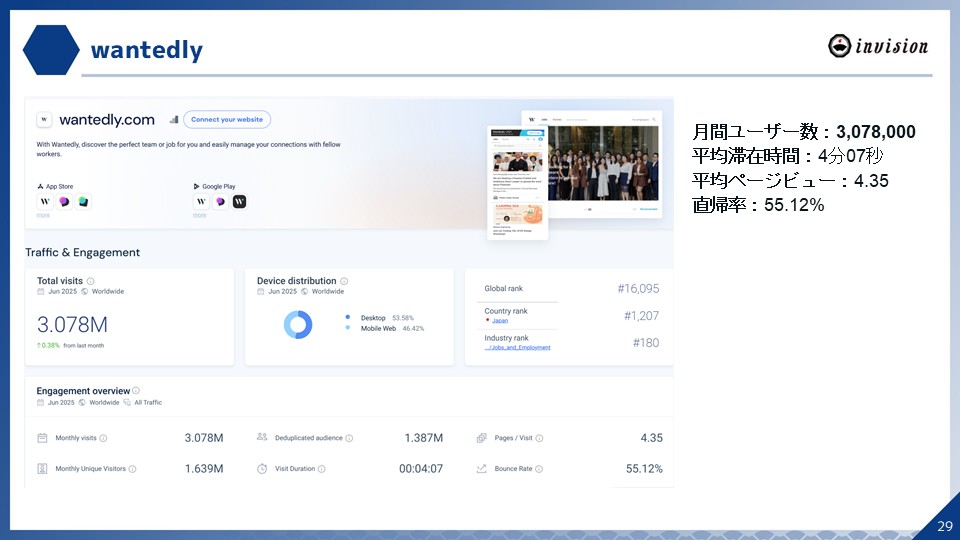Click the Monthly Unique Visitors person icon
Screen dimensions: 960x540
(x=42, y=468)
